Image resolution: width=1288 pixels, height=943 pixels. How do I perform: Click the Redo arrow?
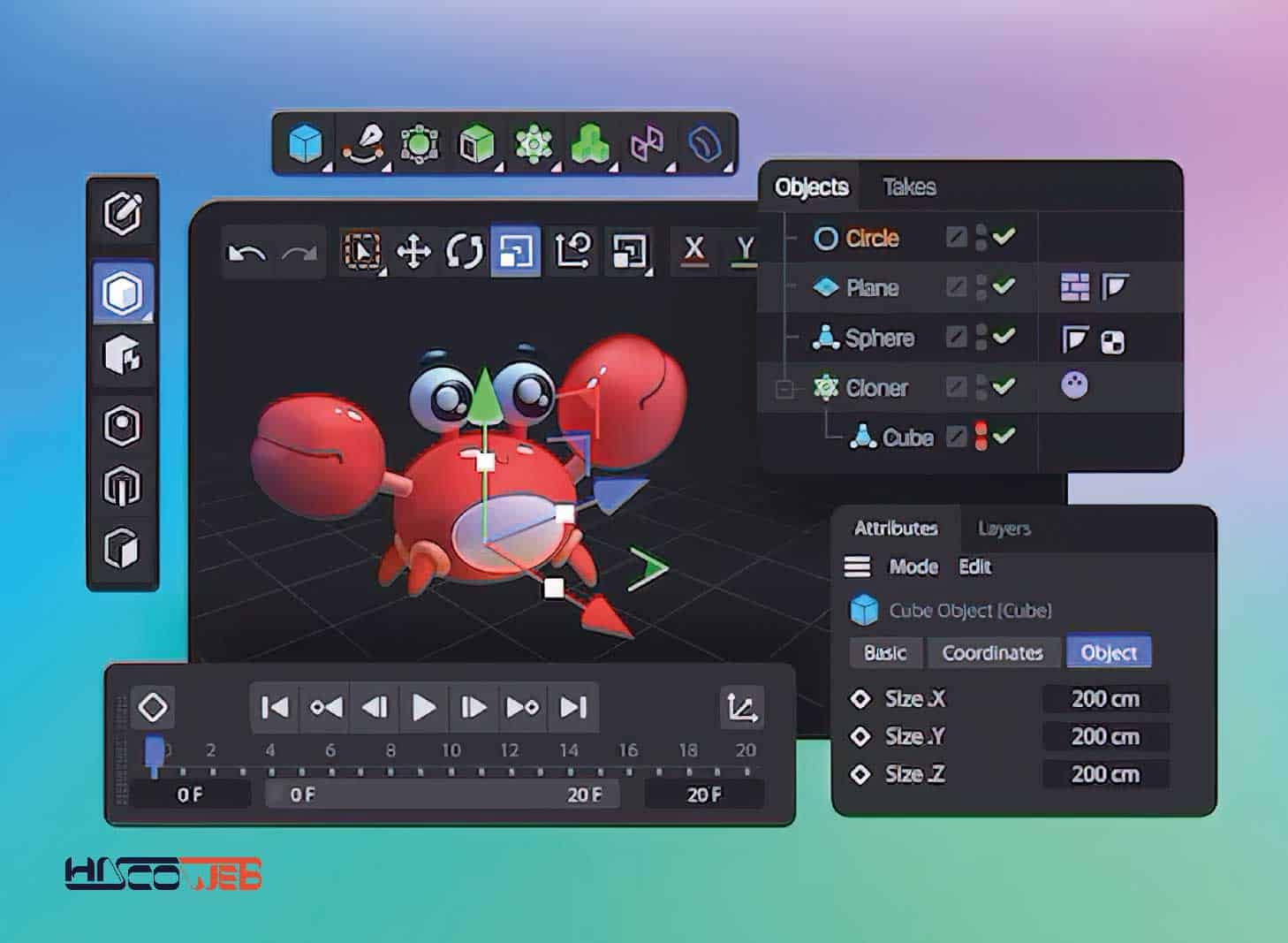299,254
